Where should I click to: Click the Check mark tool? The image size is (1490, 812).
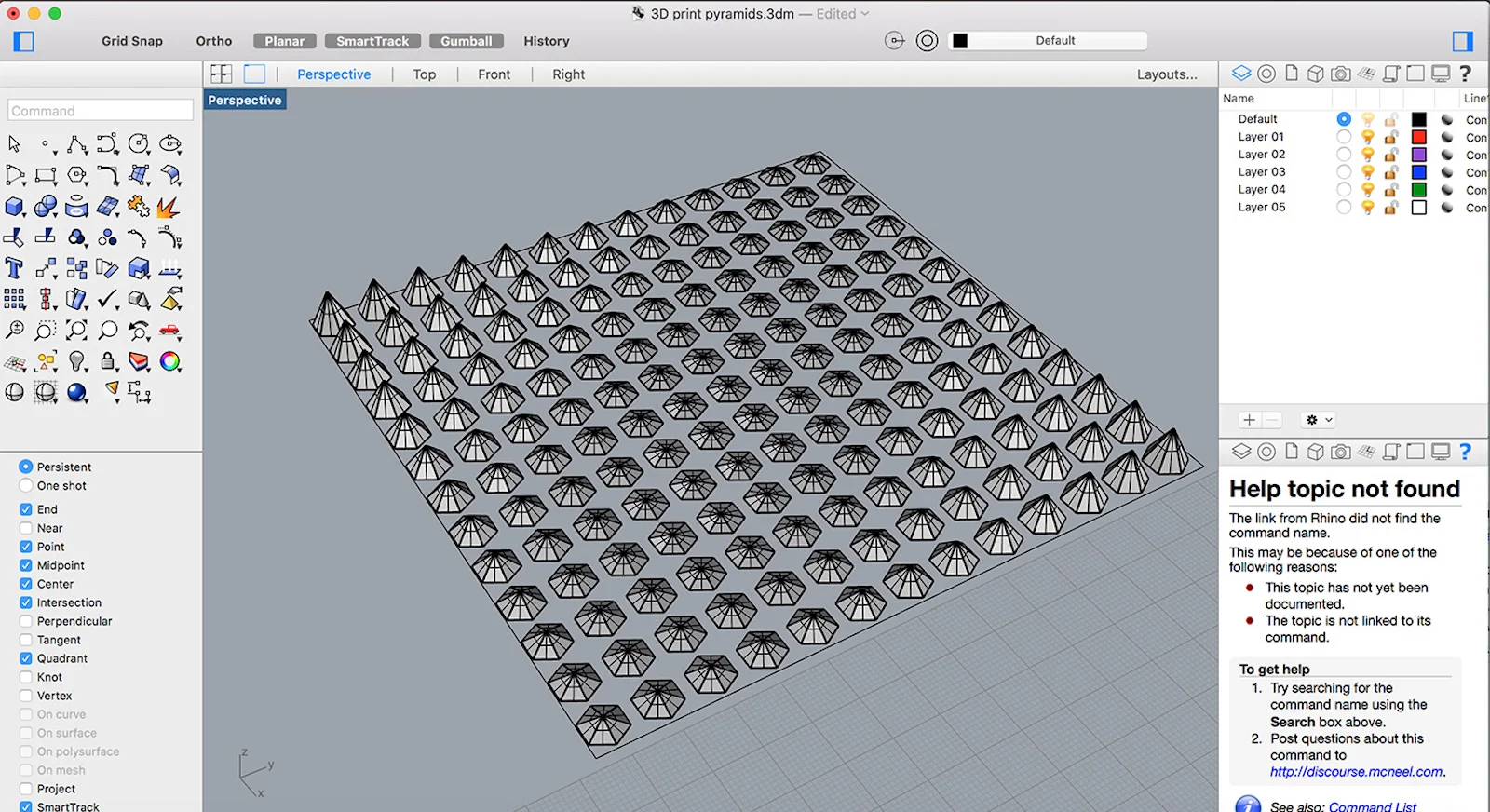108,299
